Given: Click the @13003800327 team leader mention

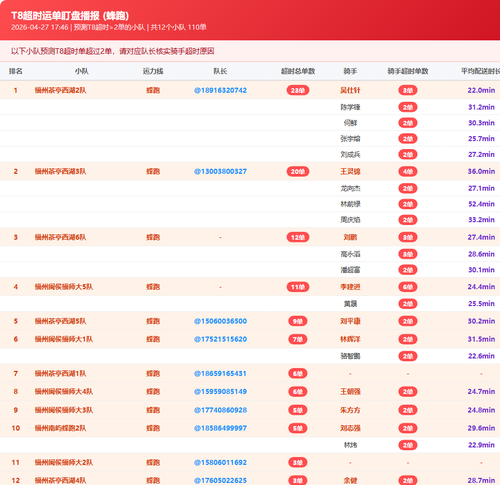Looking at the screenshot, I should 220,171.
